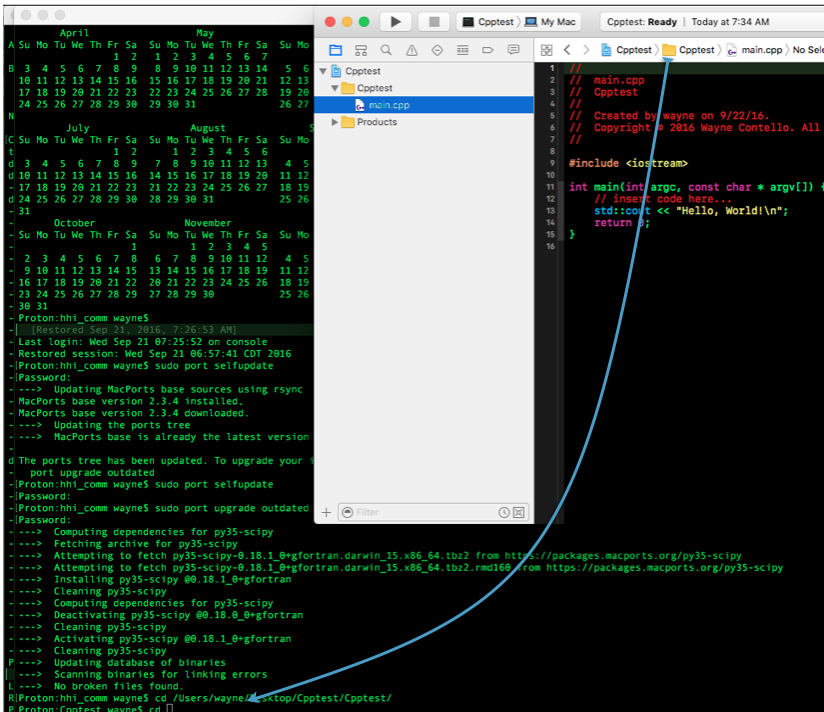The image size is (824, 712).
Task: Toggle recently modified files filter clock icon
Action: pos(504,512)
